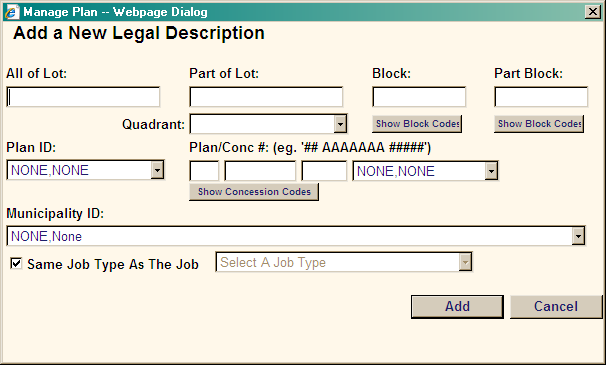Select the Block text field

tap(419, 97)
